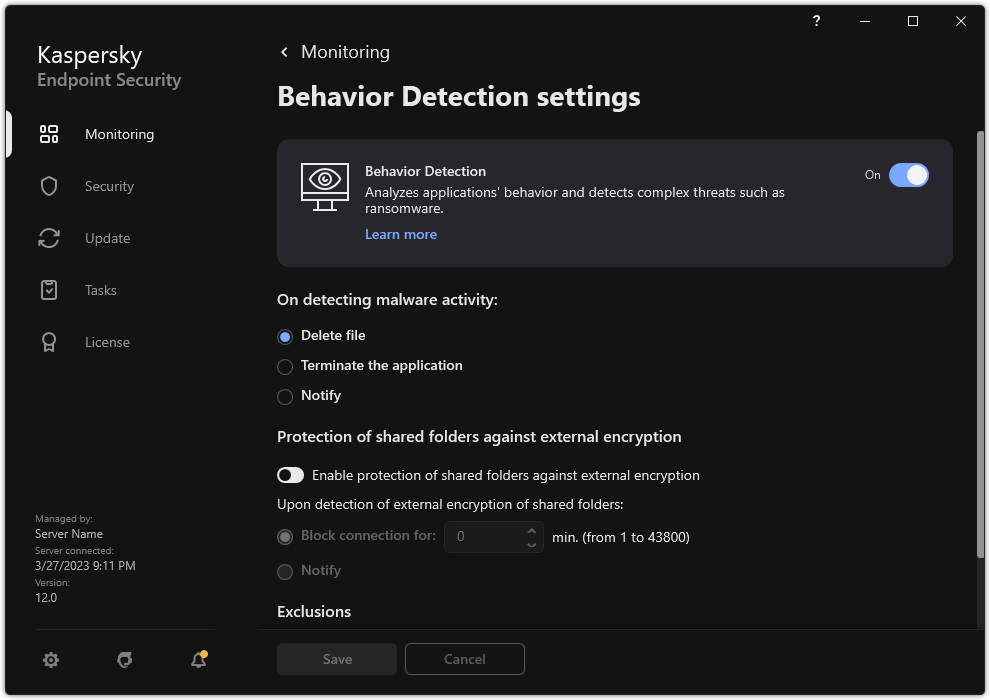Click the help question mark icon
990x700 pixels.
tap(817, 21)
